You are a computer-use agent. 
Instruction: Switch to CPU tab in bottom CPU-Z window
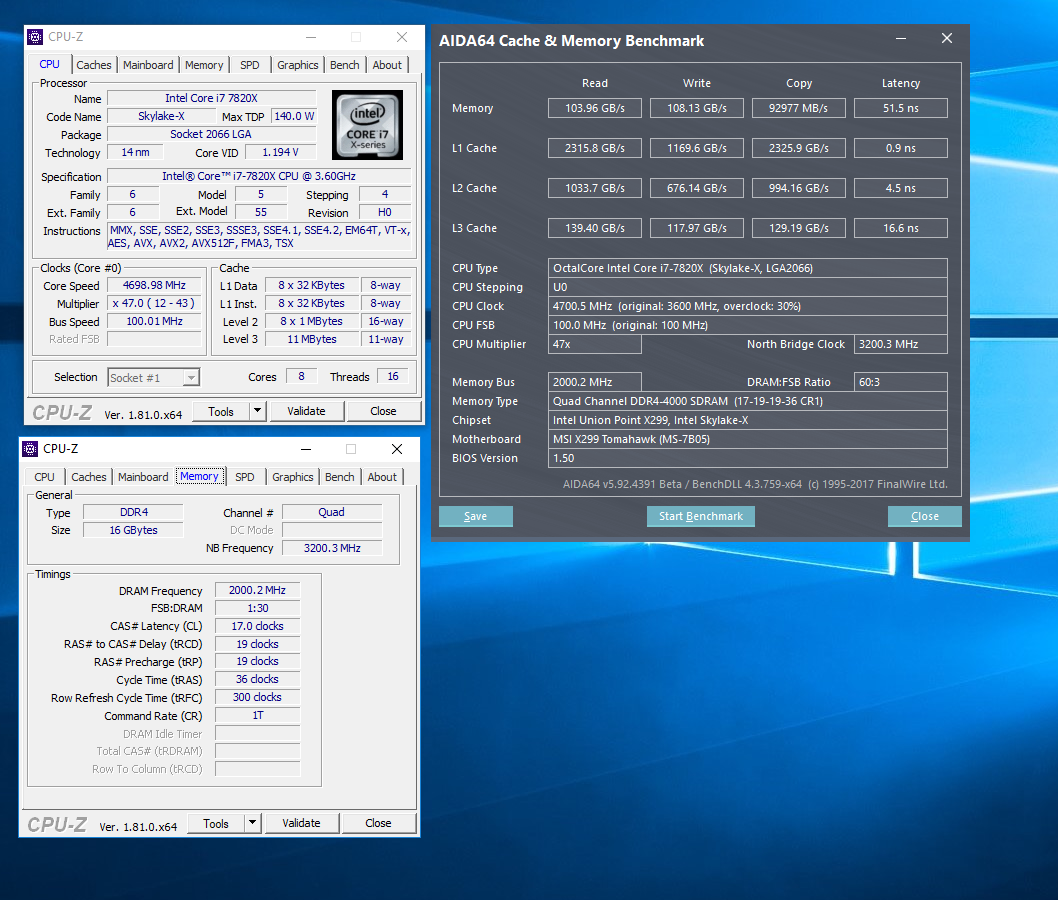(45, 477)
